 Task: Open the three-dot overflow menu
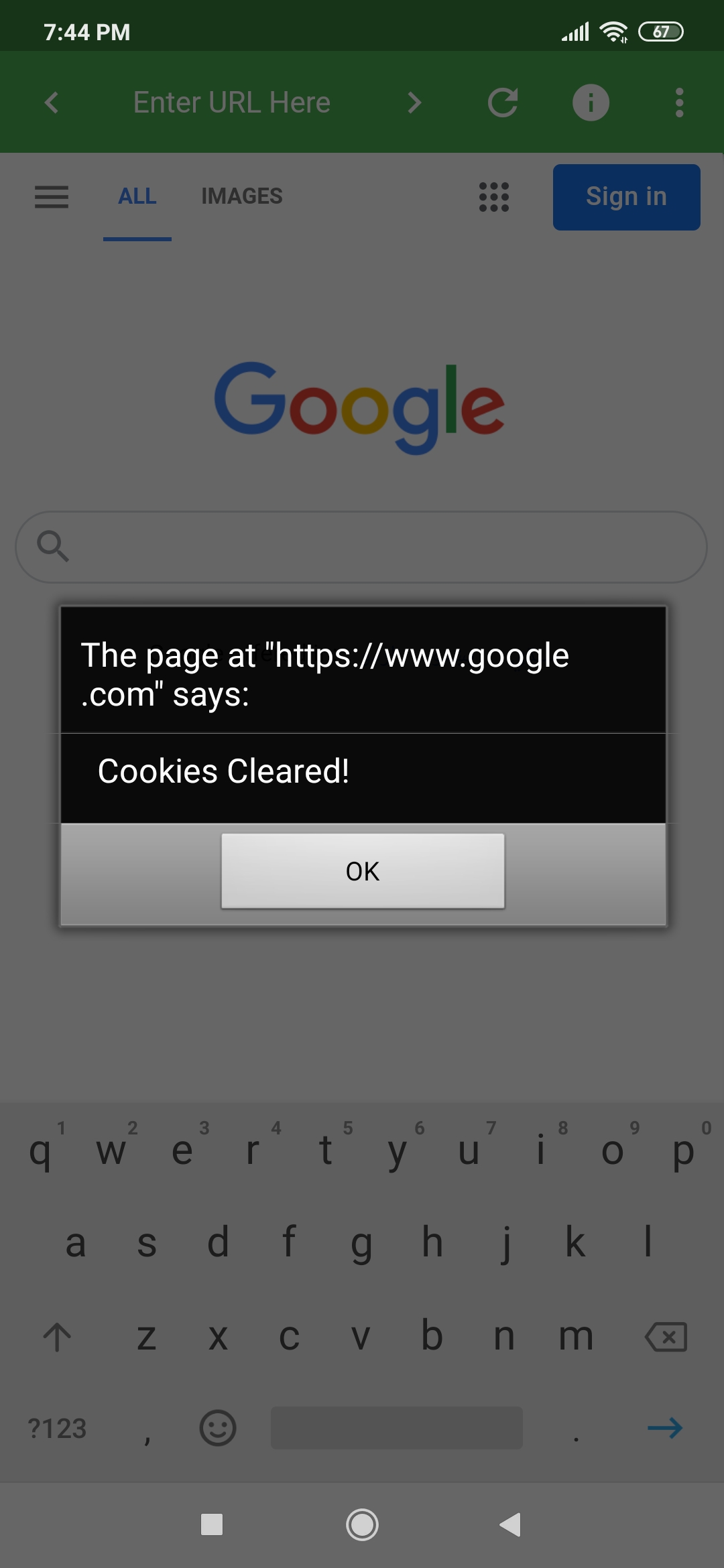tap(680, 103)
